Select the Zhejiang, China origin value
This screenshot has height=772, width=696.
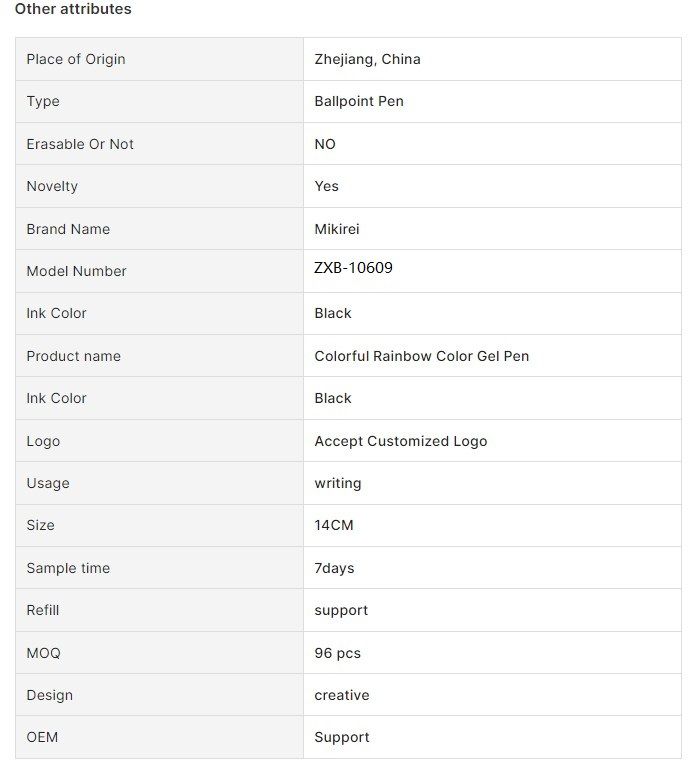click(x=367, y=59)
